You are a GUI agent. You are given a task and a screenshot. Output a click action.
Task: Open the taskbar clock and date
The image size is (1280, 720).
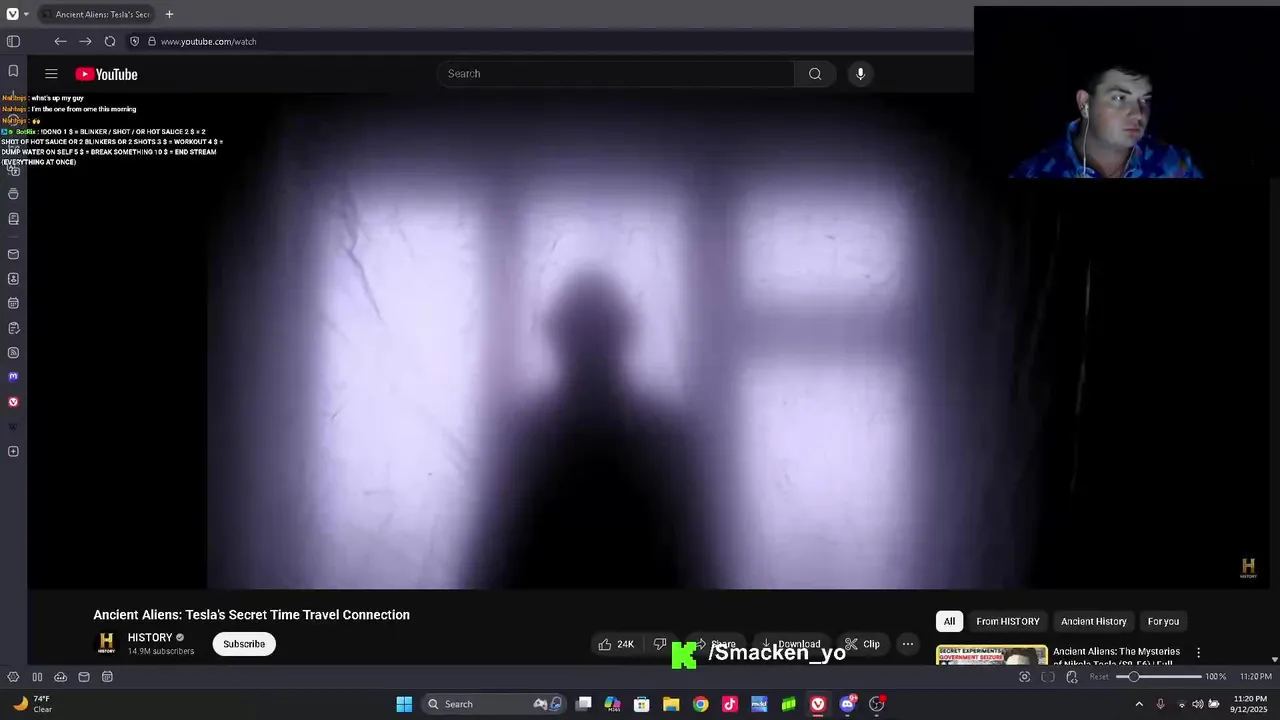click(1250, 704)
